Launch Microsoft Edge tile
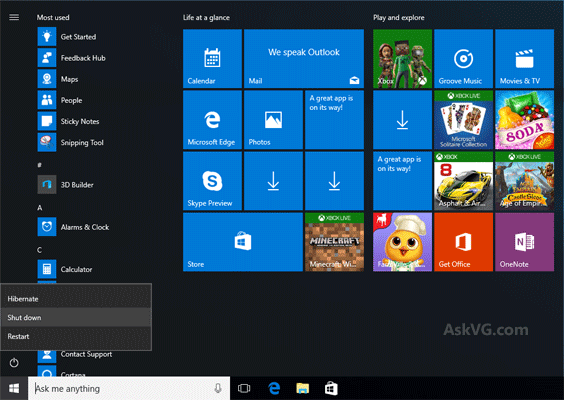 (x=213, y=120)
